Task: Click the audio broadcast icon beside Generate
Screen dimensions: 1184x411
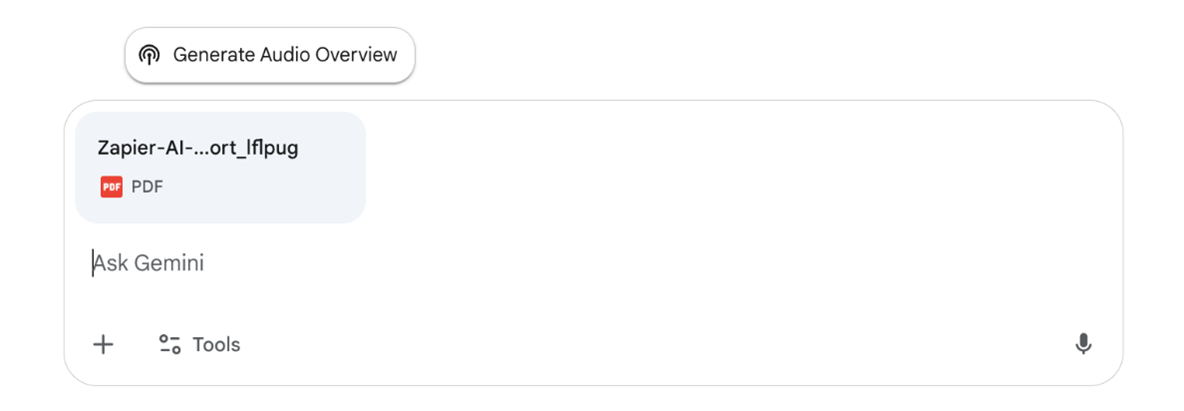Action: [149, 55]
